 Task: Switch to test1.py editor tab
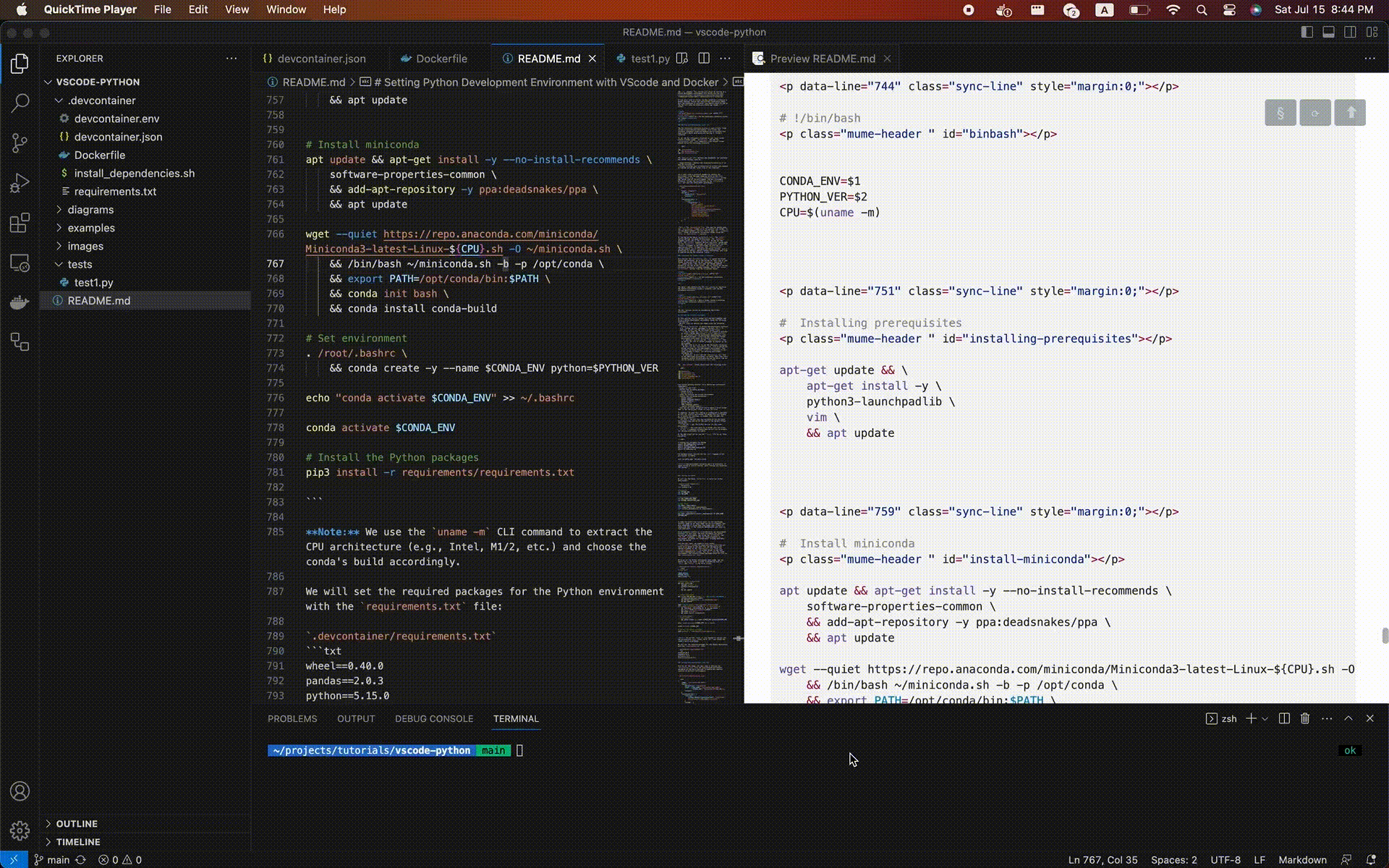coord(643,59)
